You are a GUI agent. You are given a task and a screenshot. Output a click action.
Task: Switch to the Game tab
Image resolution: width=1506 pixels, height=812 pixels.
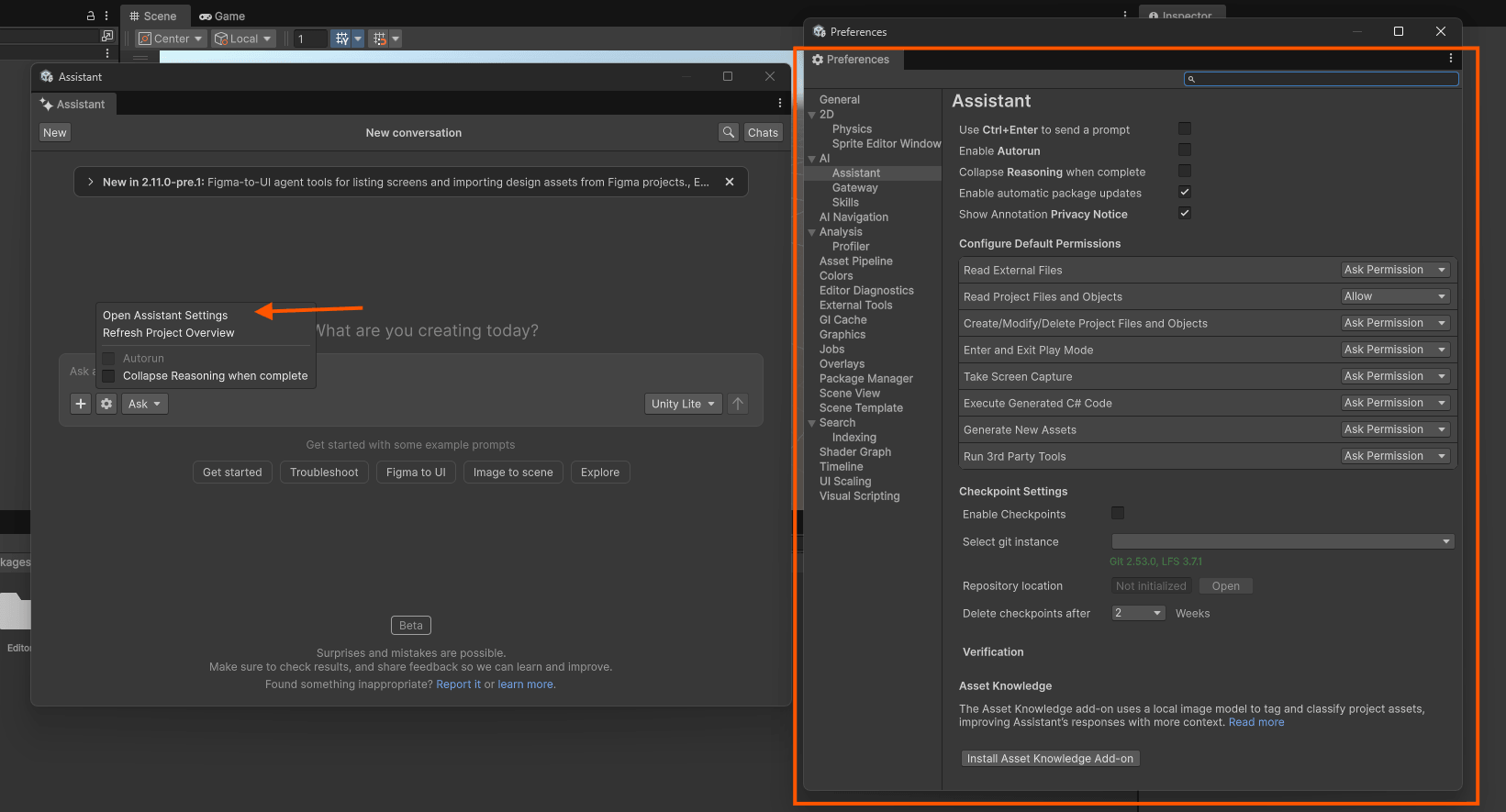tap(222, 16)
